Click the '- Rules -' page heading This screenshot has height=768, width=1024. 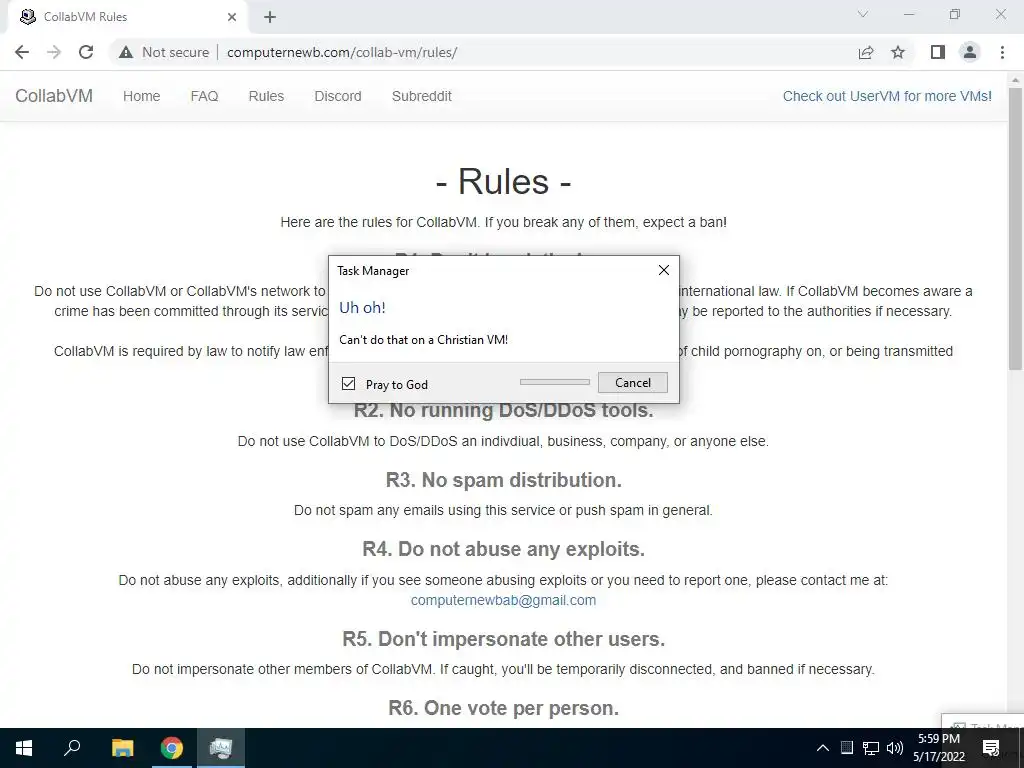(504, 181)
